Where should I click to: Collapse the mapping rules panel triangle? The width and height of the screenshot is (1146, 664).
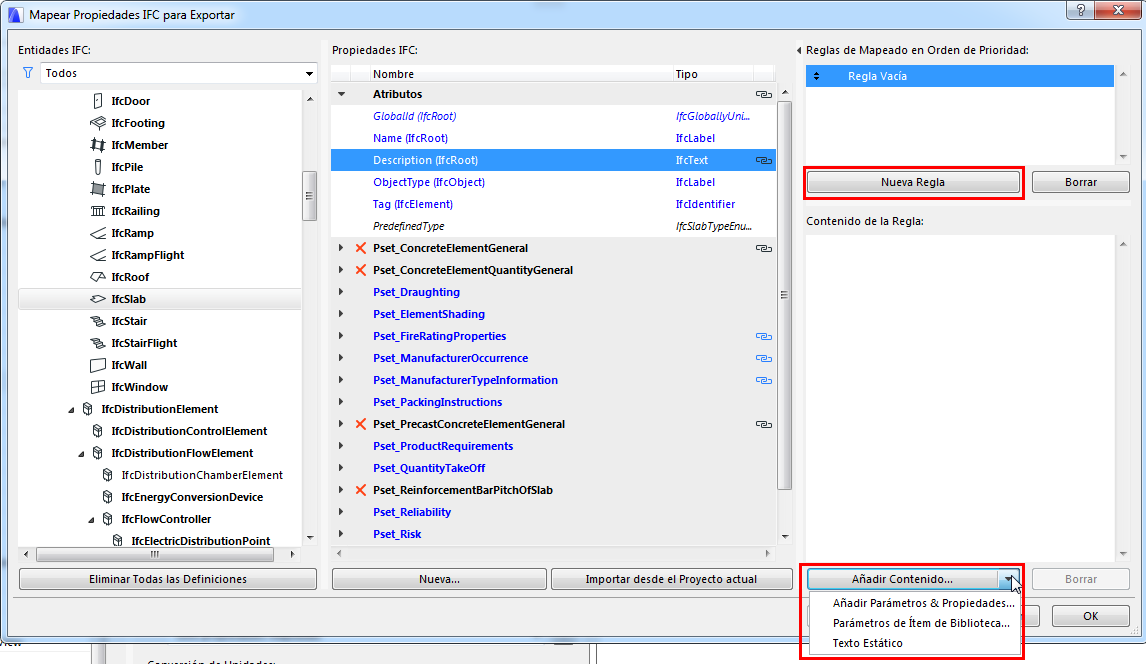pos(799,50)
